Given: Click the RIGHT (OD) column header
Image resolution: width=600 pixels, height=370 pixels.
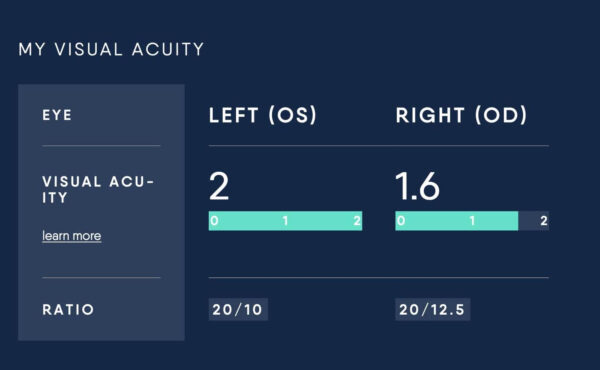Looking at the screenshot, I should pyautogui.click(x=461, y=115).
